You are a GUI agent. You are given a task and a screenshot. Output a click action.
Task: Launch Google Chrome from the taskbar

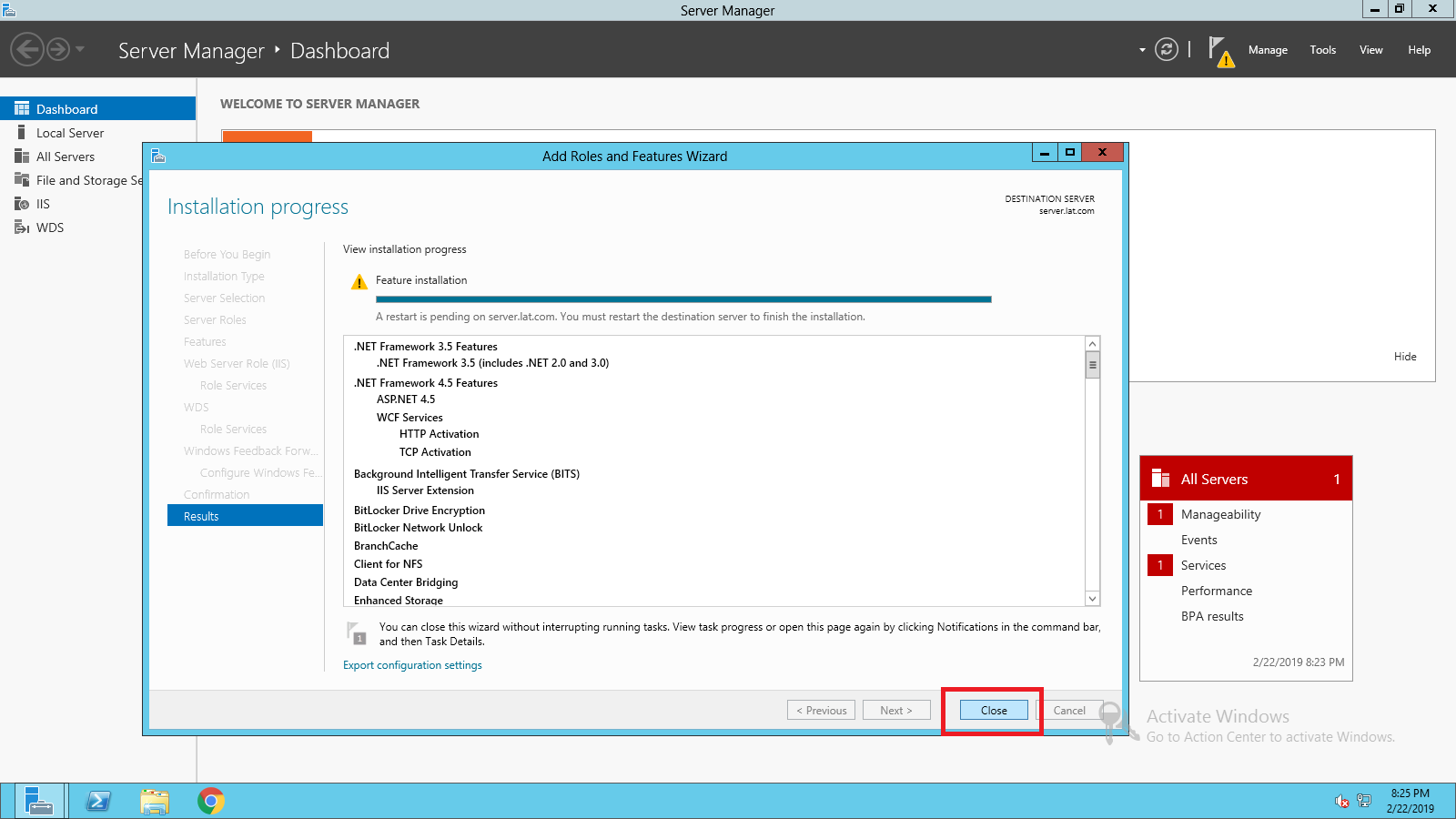coord(211,801)
